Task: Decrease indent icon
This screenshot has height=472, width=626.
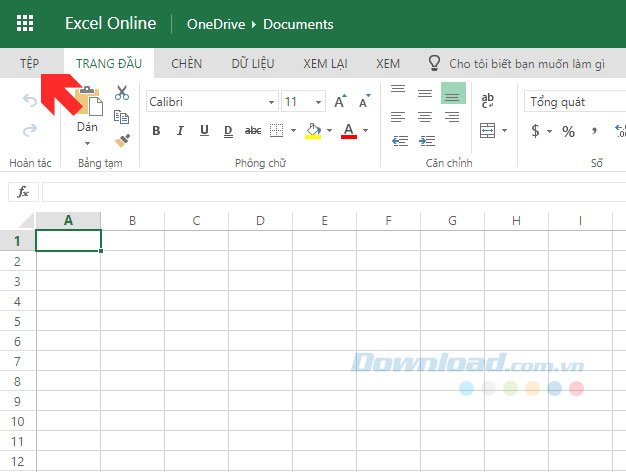Action: click(400, 141)
